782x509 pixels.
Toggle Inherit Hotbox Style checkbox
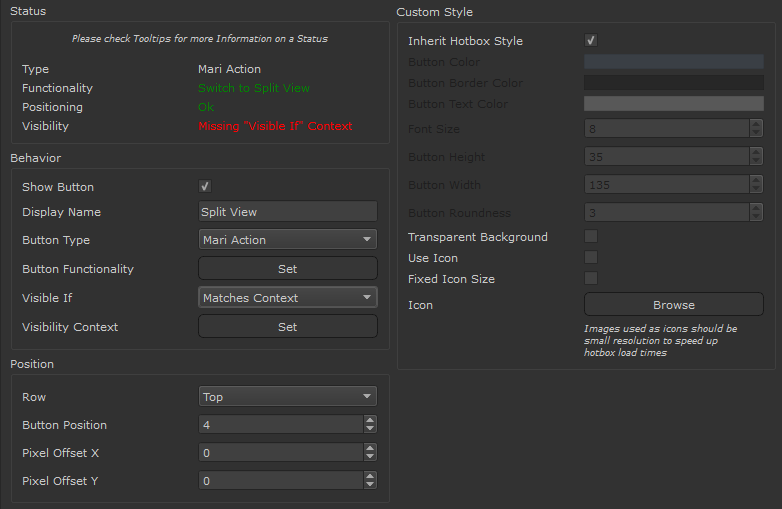pyautogui.click(x=591, y=41)
